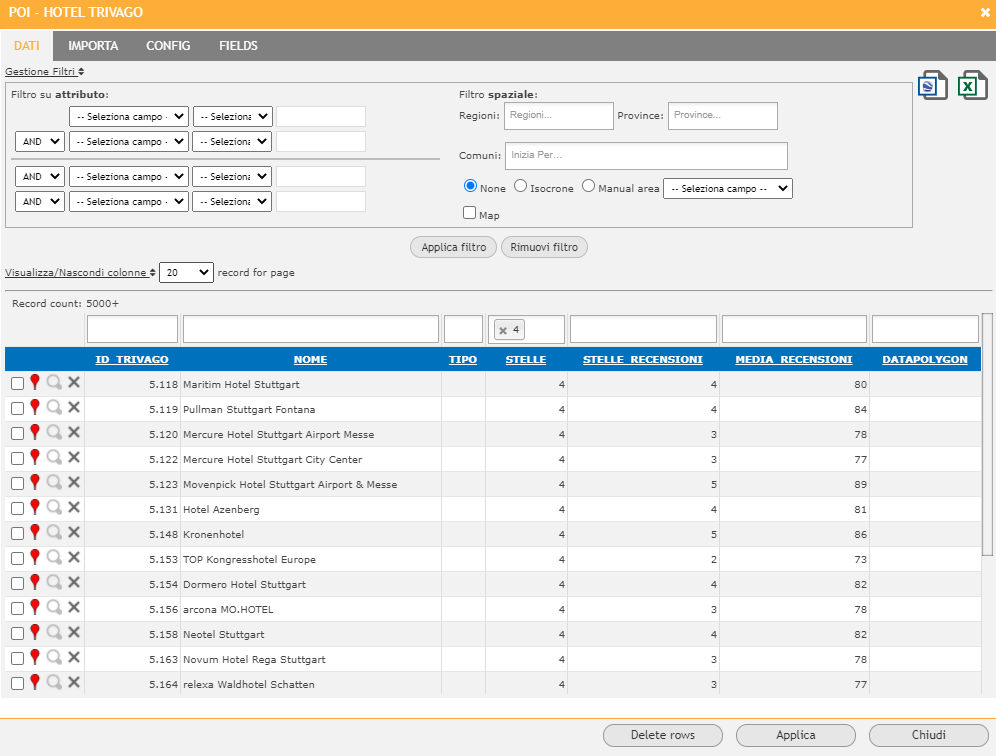Click the NOME column filter box
This screenshot has width=996, height=756.
311,330
